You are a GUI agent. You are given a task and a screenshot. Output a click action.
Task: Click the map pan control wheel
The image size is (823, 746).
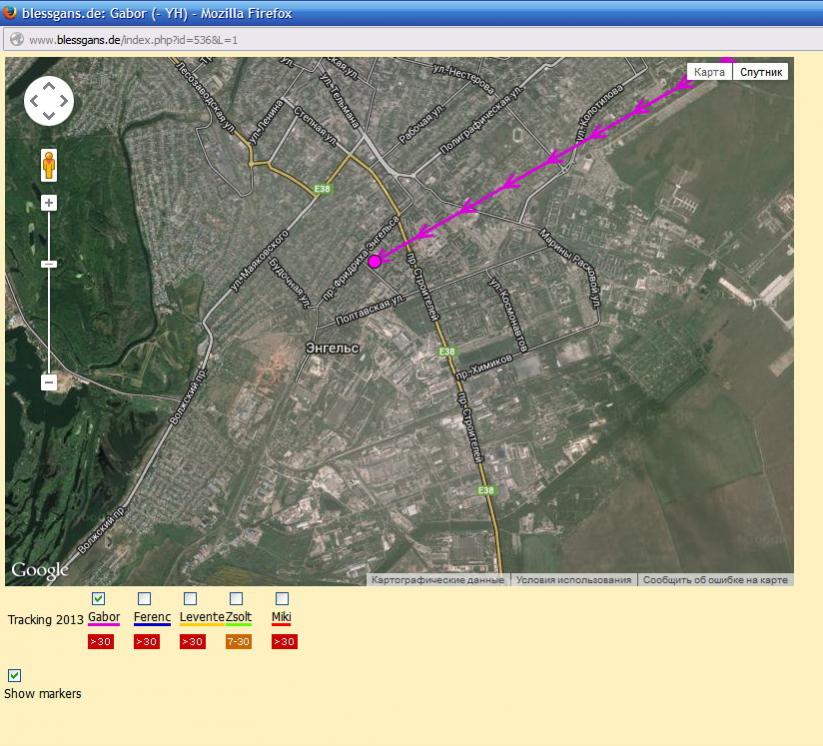click(48, 101)
